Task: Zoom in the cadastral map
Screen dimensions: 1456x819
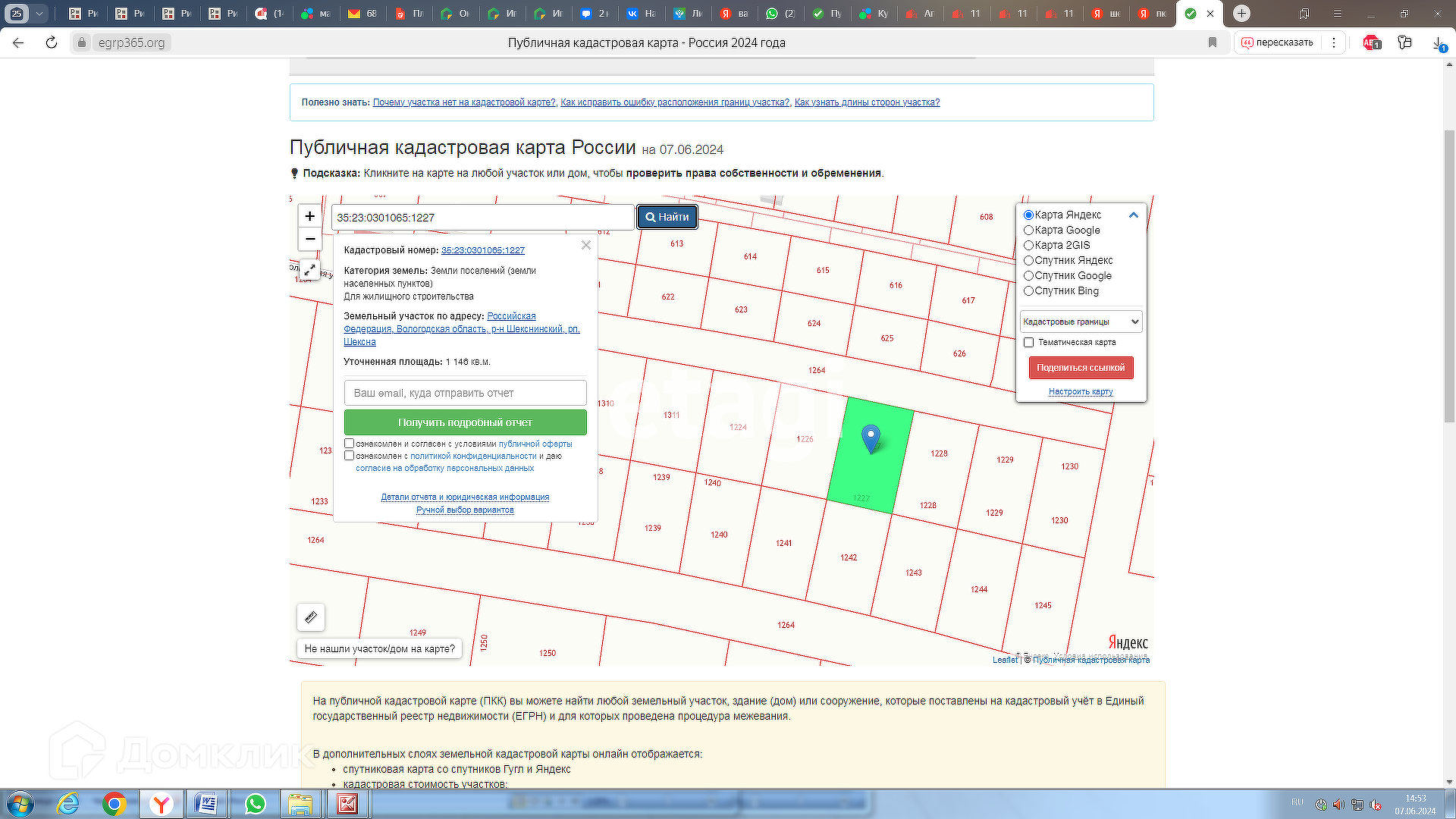Action: [x=309, y=216]
